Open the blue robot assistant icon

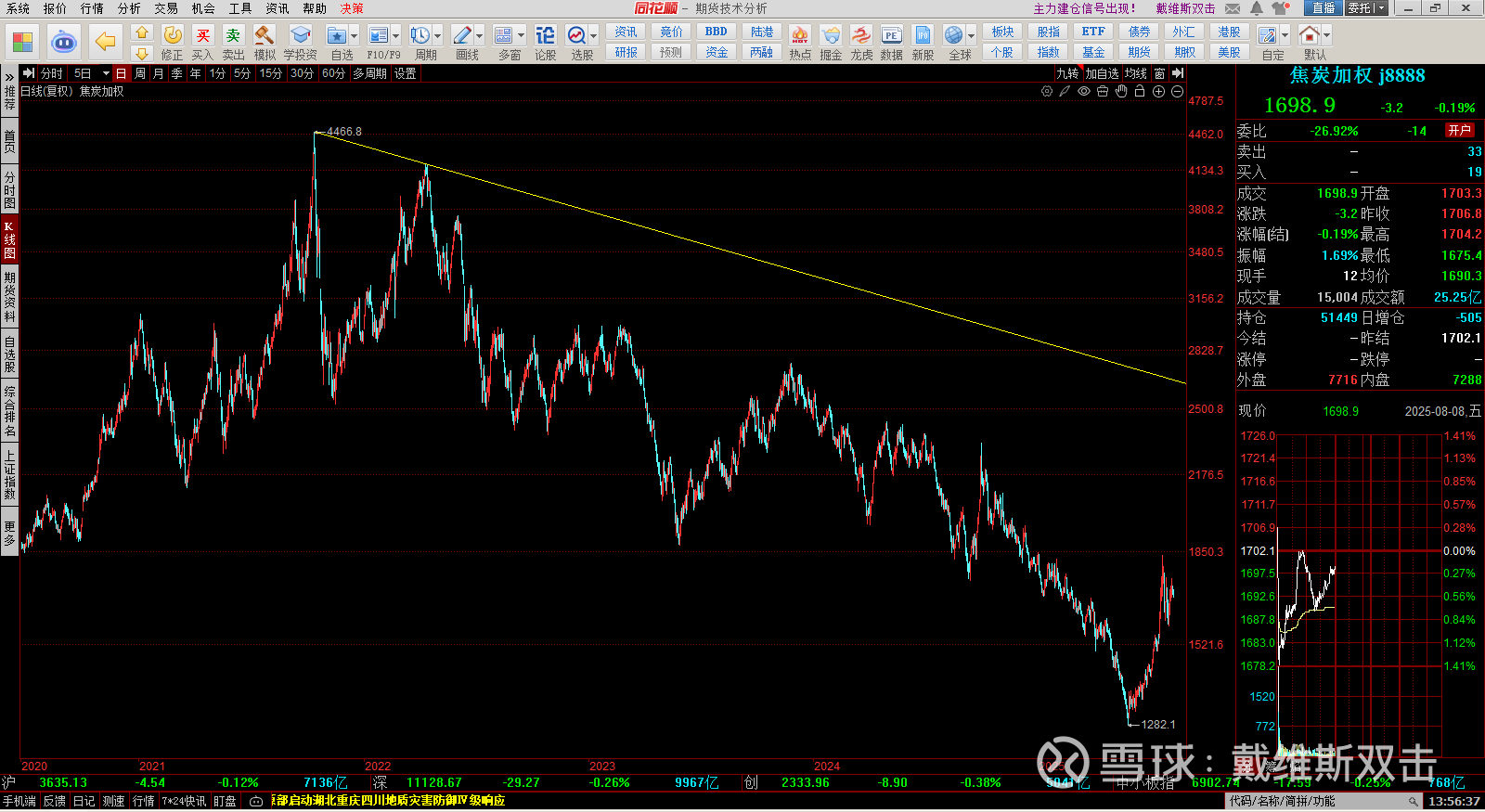tap(63, 42)
